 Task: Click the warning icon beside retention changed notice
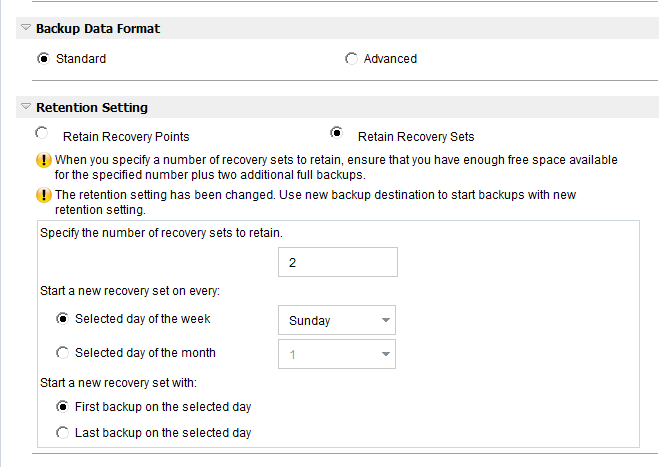pos(44,195)
